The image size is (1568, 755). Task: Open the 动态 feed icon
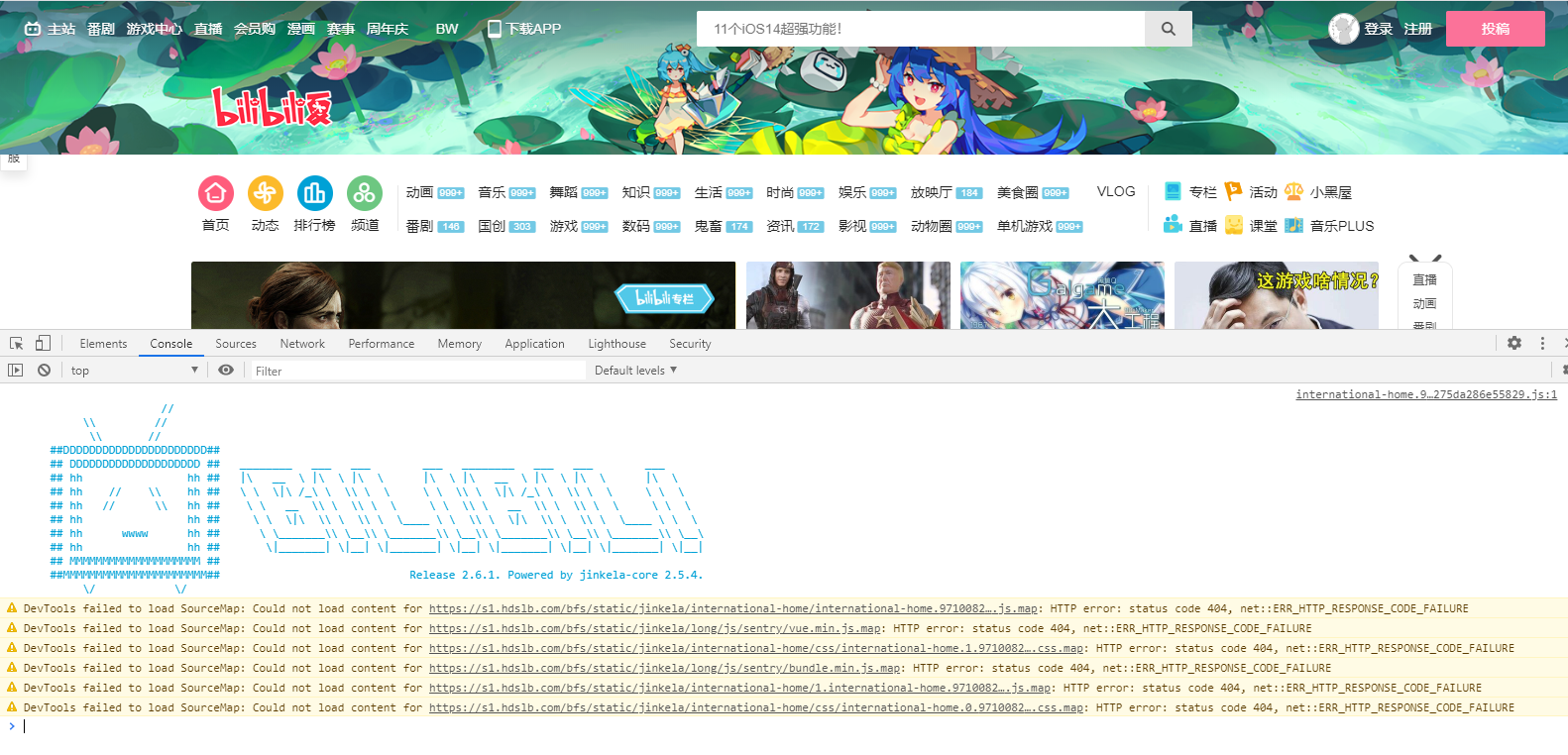tap(265, 193)
